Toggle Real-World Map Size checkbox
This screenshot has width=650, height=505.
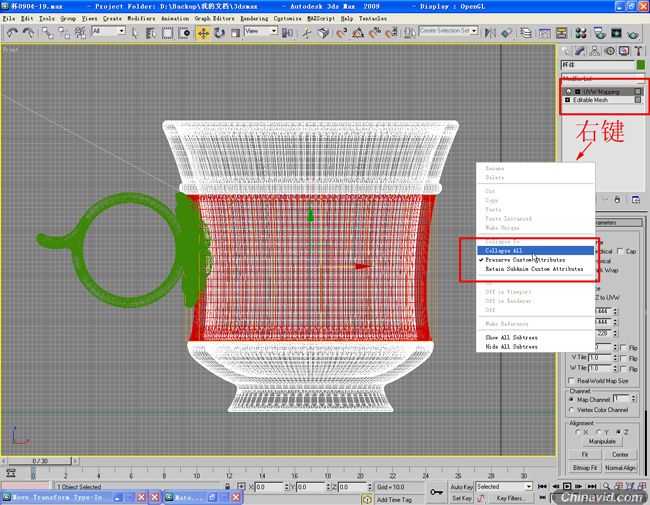(572, 380)
